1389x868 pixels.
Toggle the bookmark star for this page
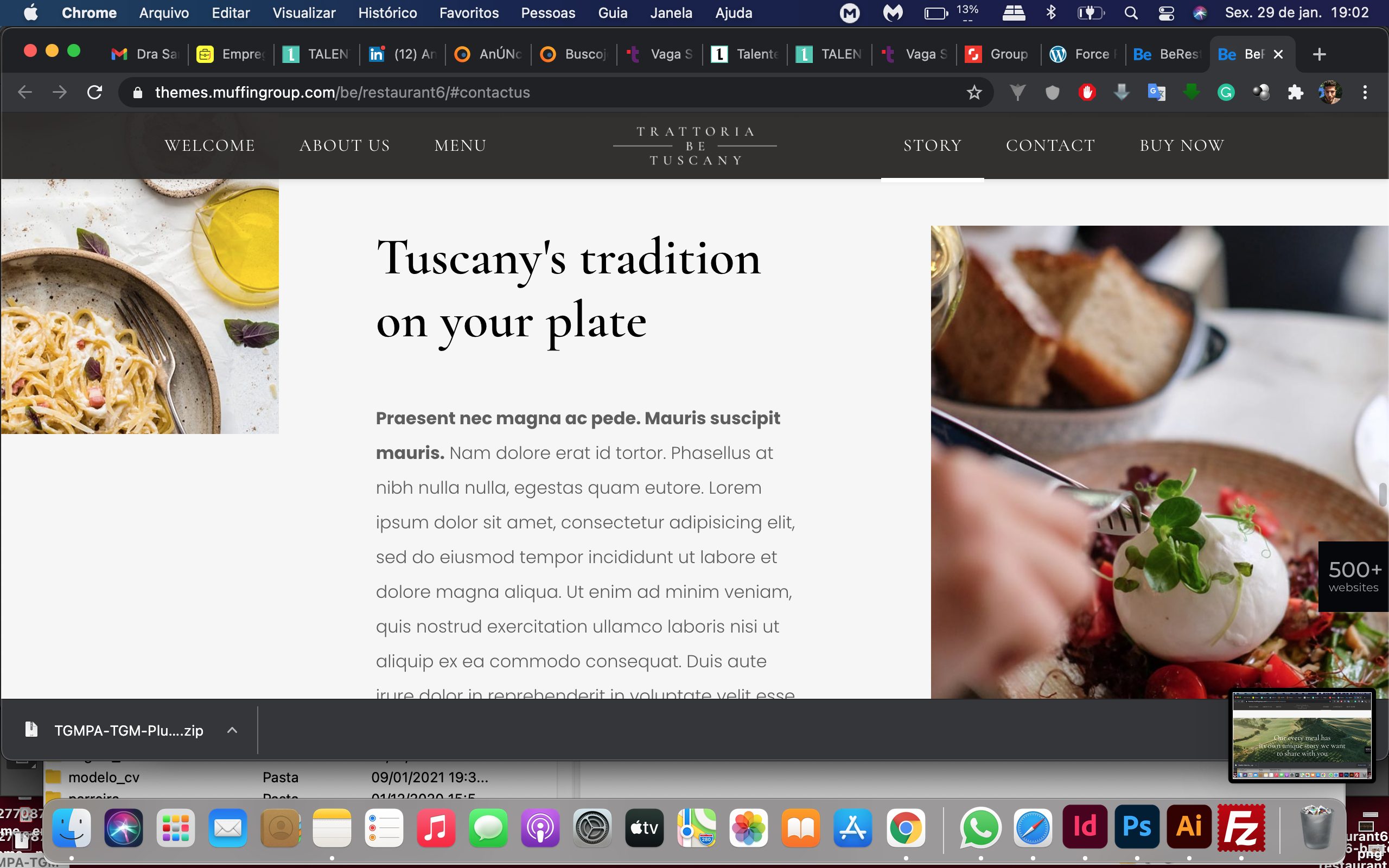(x=975, y=92)
